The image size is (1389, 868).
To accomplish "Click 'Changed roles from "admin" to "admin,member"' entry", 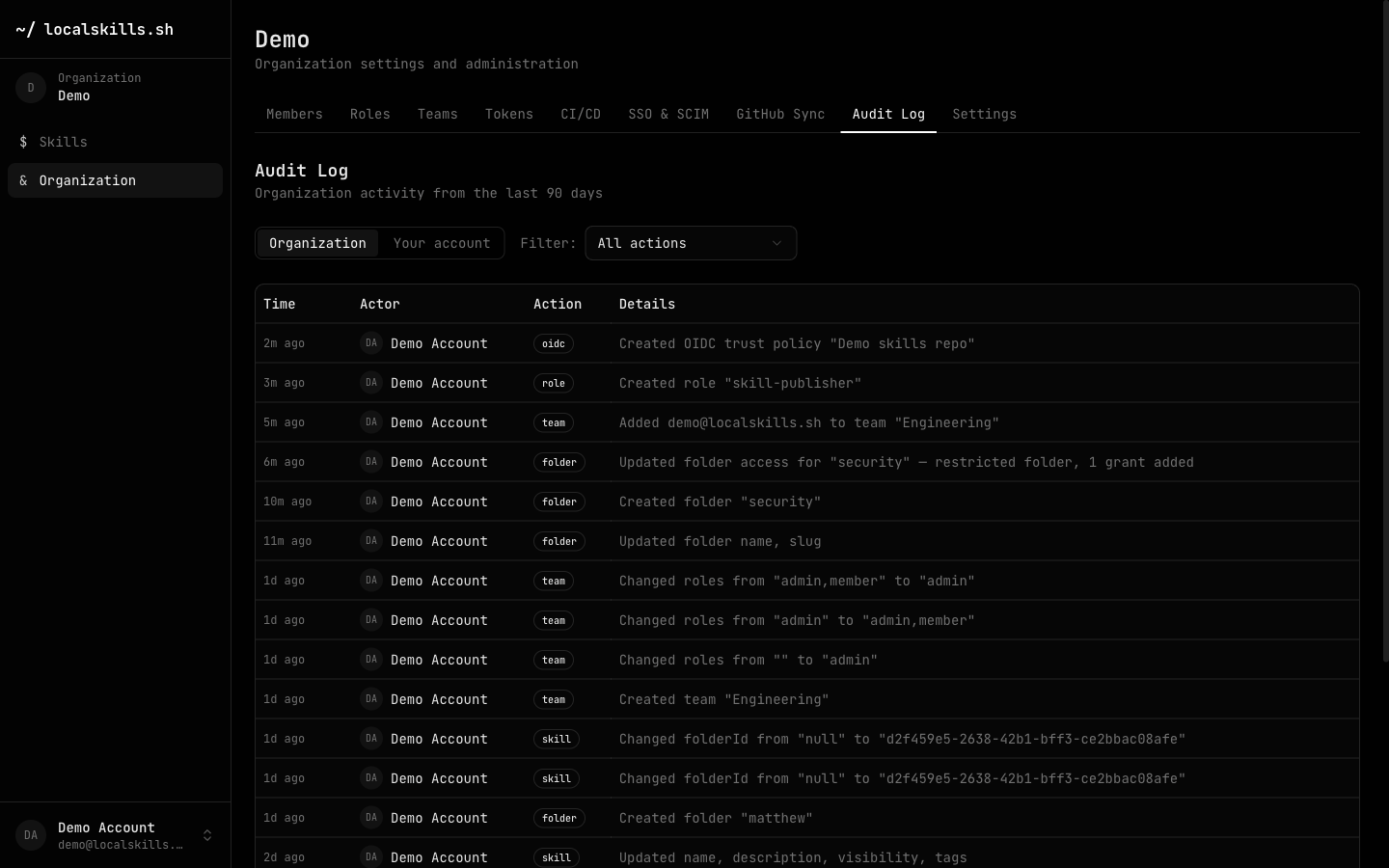I will (797, 620).
